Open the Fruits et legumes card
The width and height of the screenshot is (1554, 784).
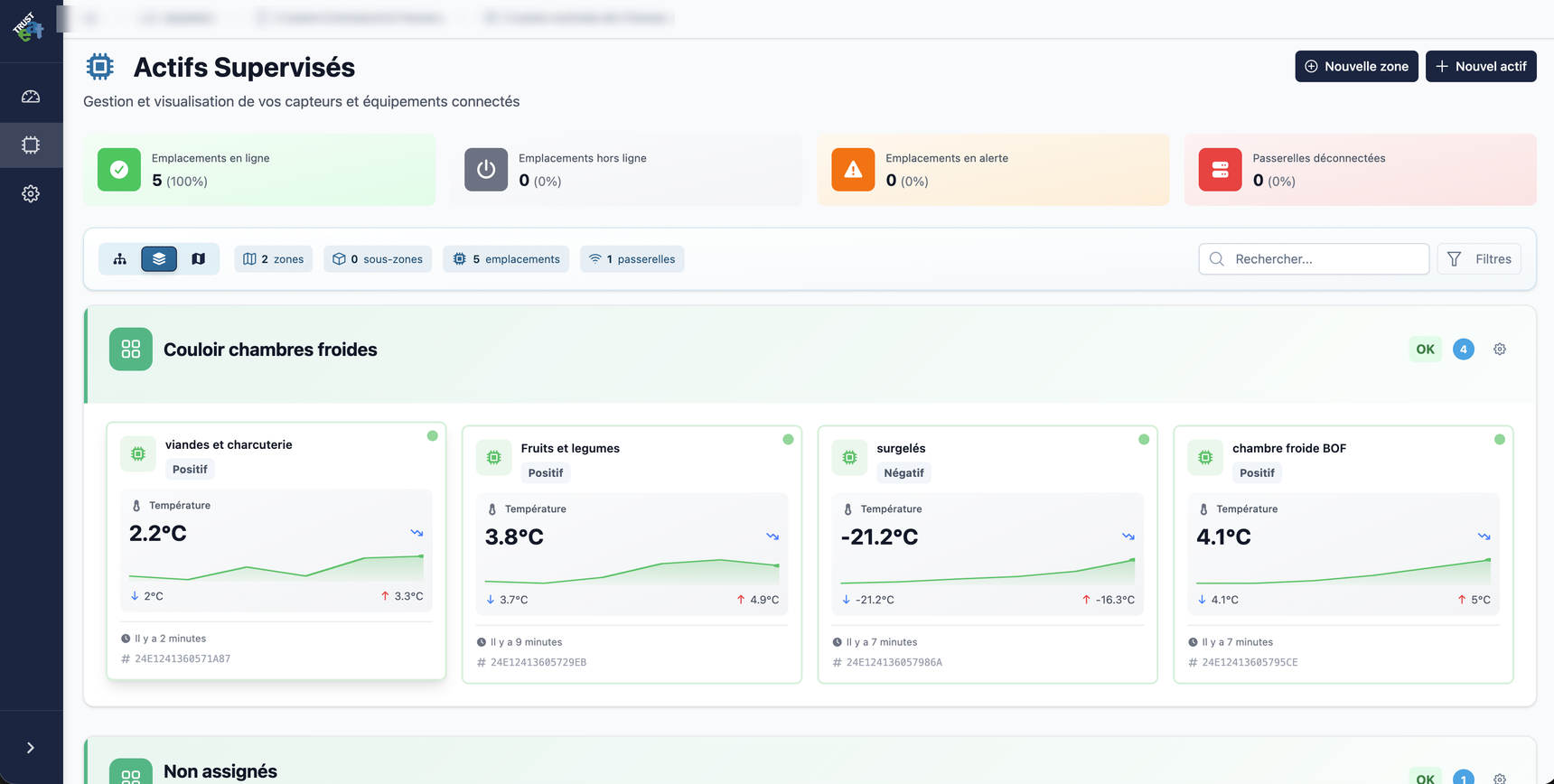pos(632,555)
